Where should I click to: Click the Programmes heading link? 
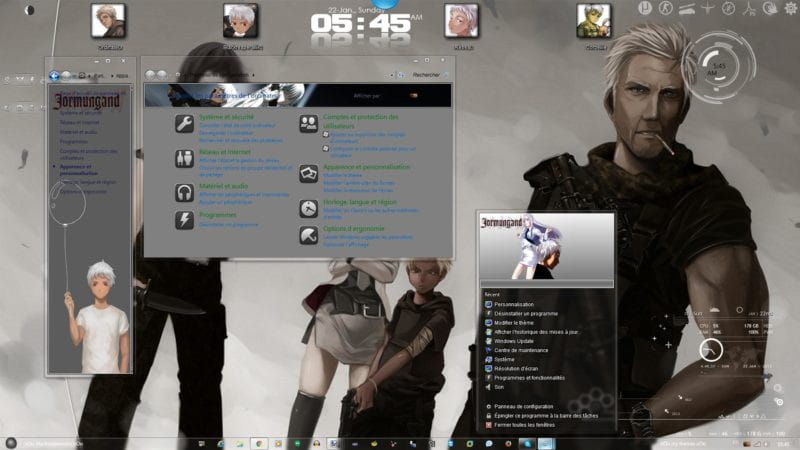pos(217,215)
